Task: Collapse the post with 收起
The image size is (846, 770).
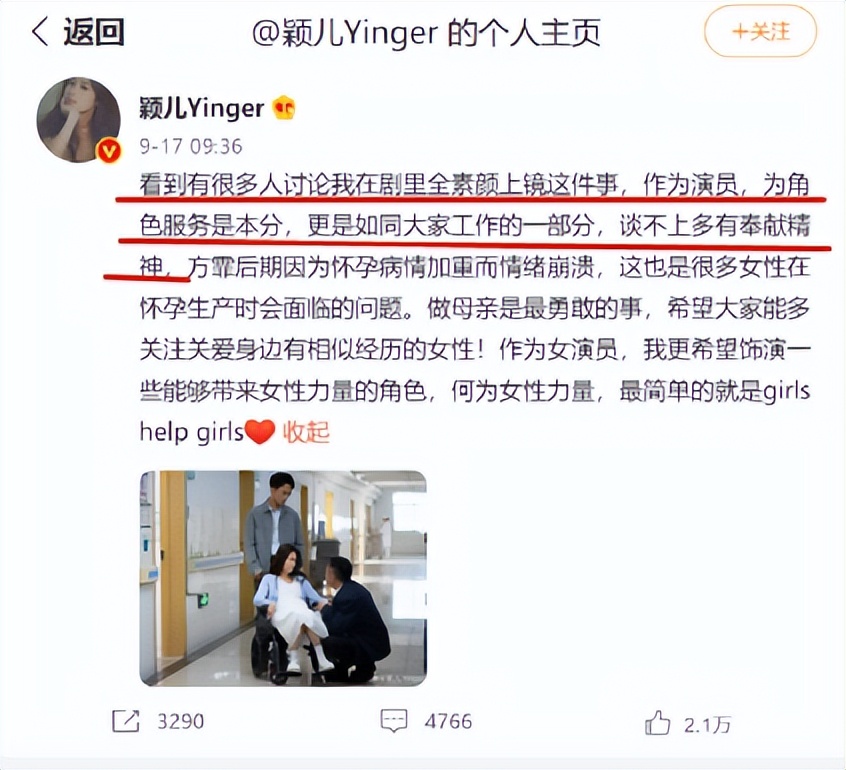Action: pyautogui.click(x=306, y=432)
